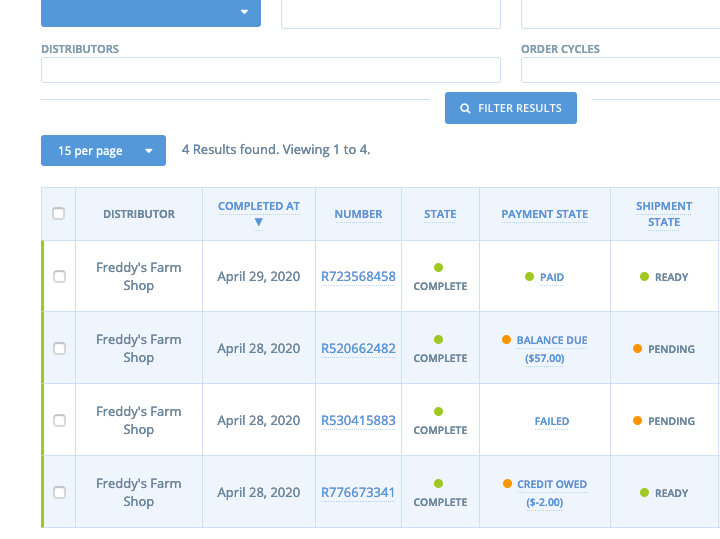This screenshot has width=720, height=539.
Task: Click green status dot in R723568458 State cell
Action: tap(439, 267)
